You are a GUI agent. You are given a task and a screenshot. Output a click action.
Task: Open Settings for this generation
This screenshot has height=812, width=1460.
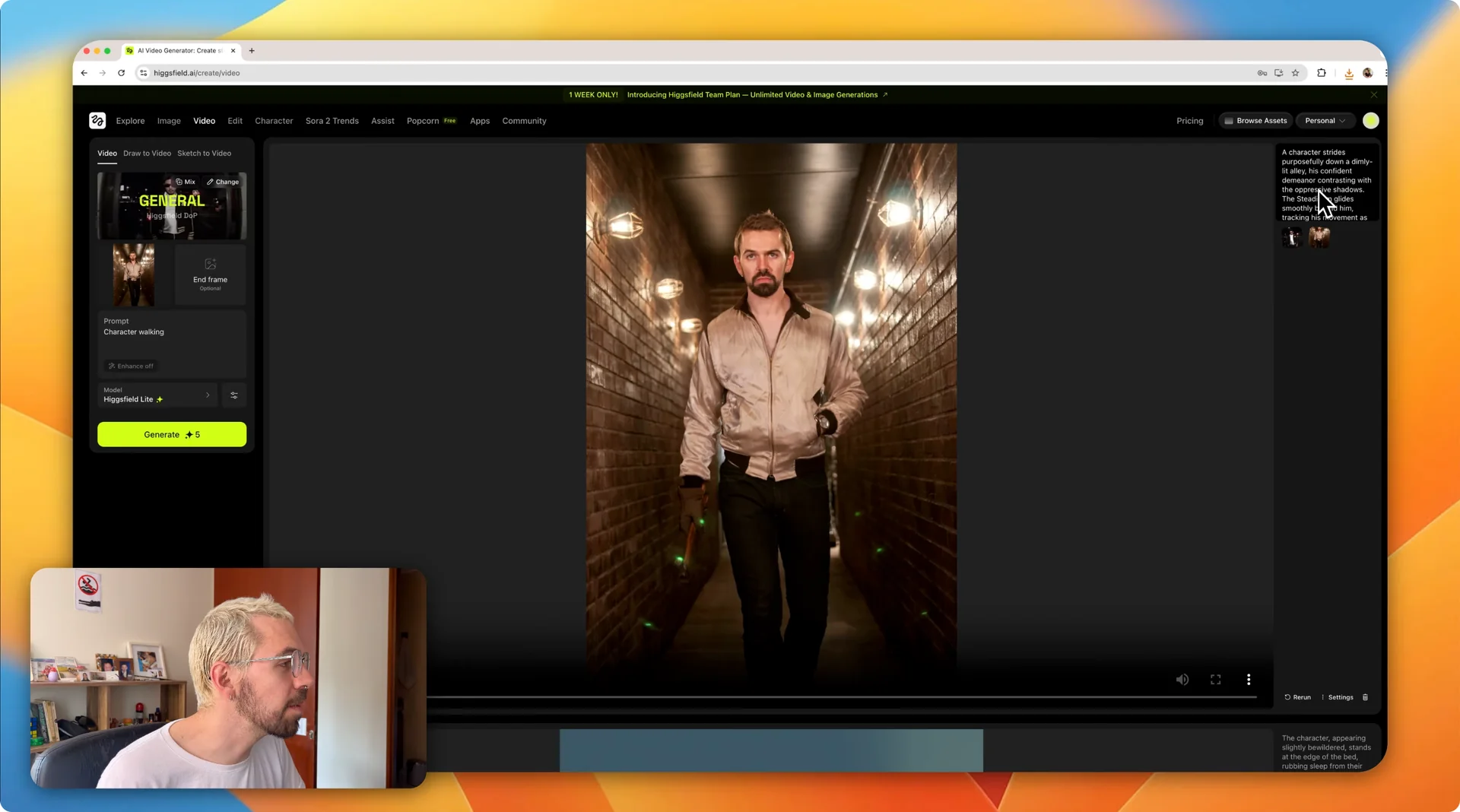click(x=1337, y=697)
